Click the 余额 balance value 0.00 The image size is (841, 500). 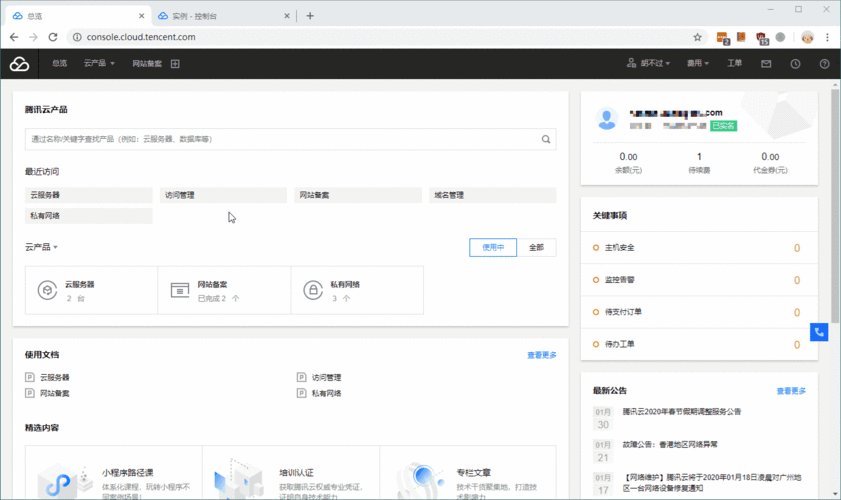(628, 157)
